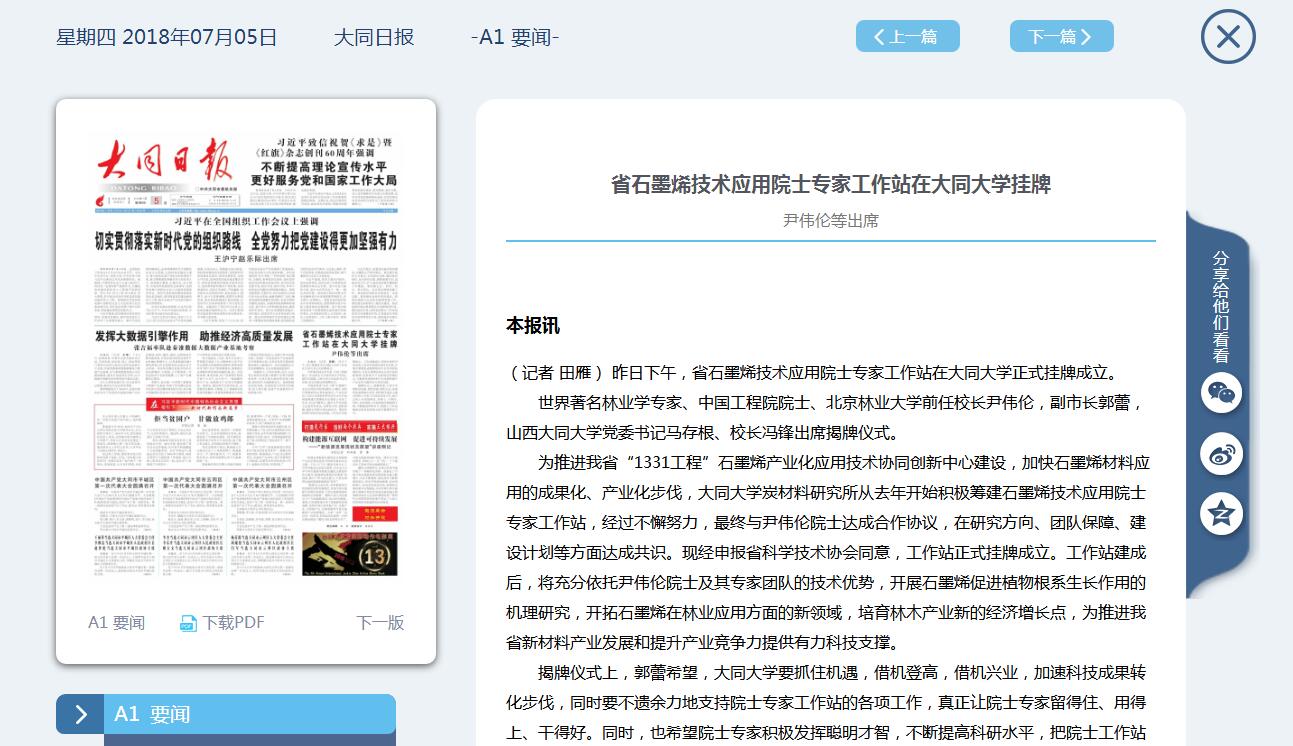Click the subtitle 尹伟伦等出席
Screen dimensions: 1293x746
831,221
